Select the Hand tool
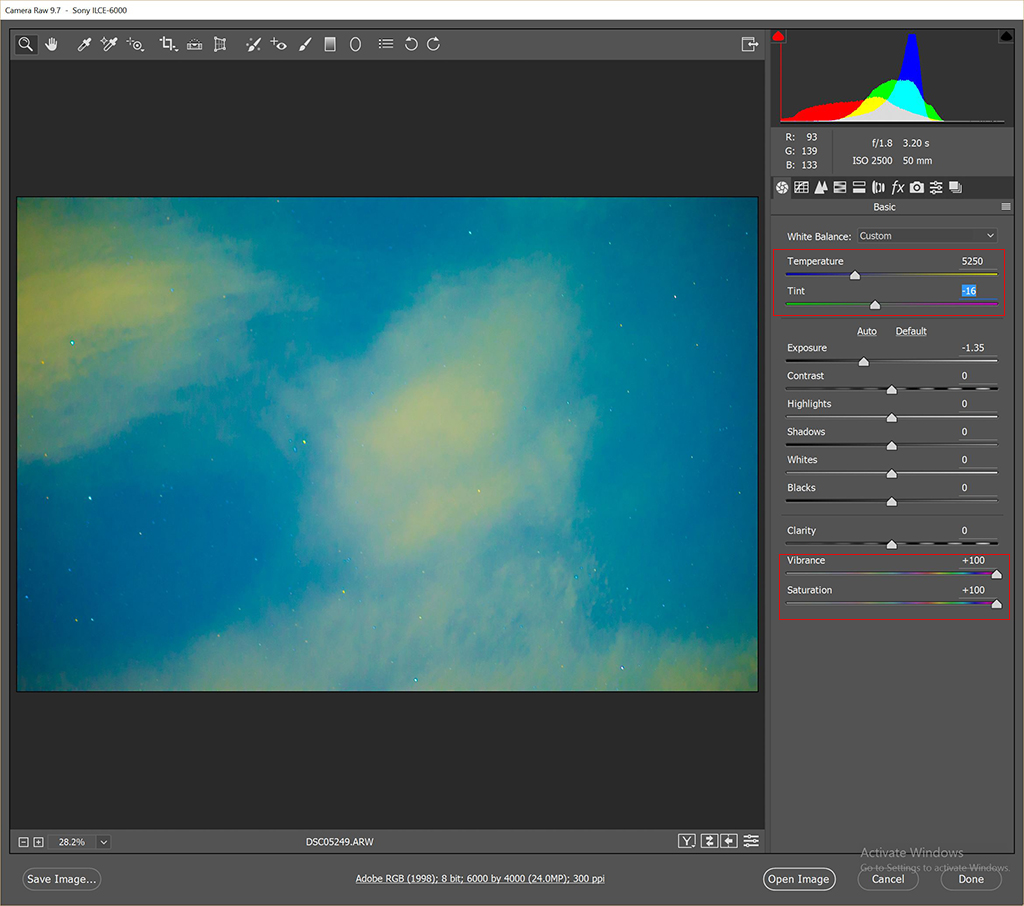This screenshot has width=1024, height=906. (51, 44)
